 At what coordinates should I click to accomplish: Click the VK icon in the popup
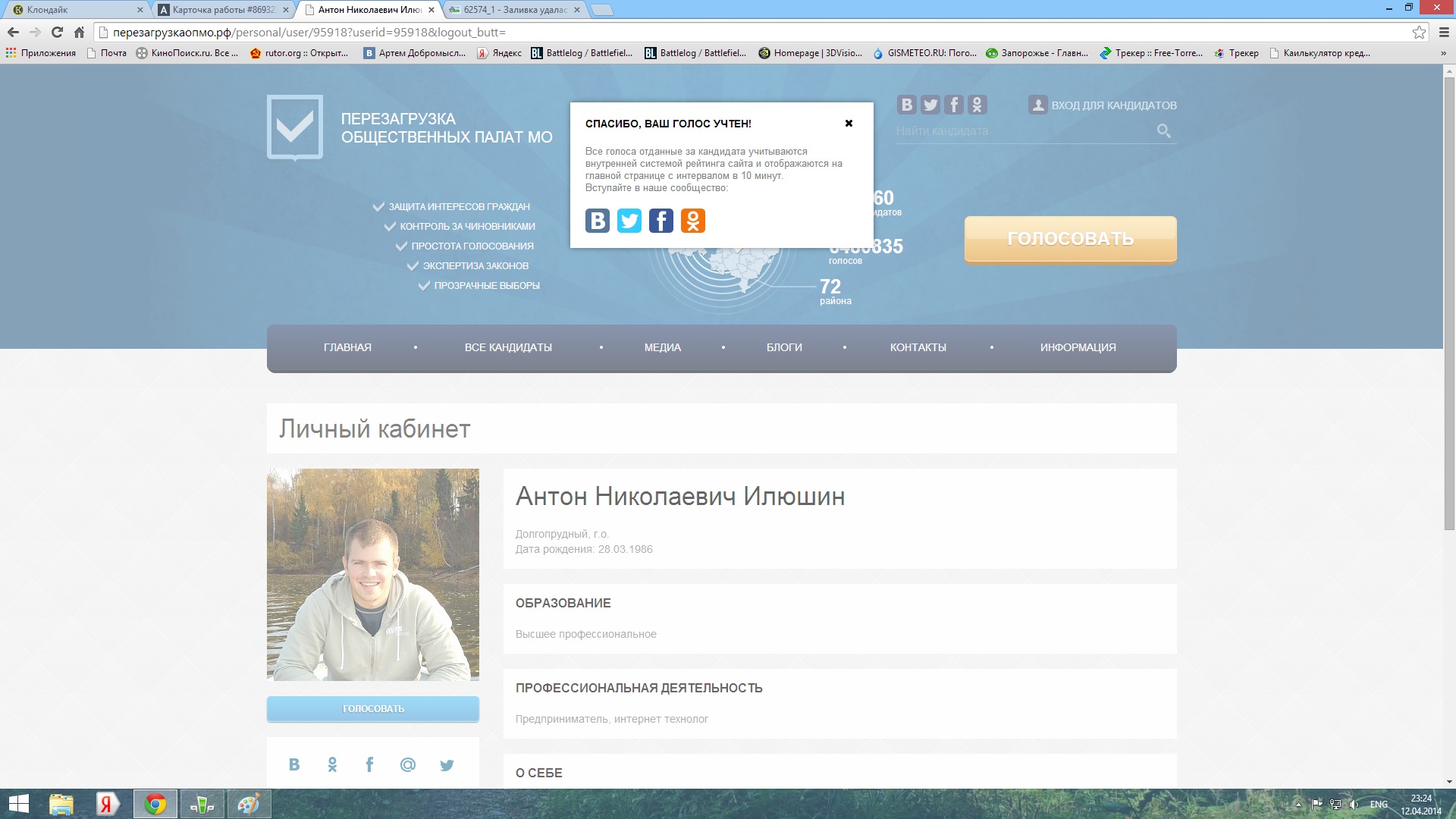click(597, 221)
